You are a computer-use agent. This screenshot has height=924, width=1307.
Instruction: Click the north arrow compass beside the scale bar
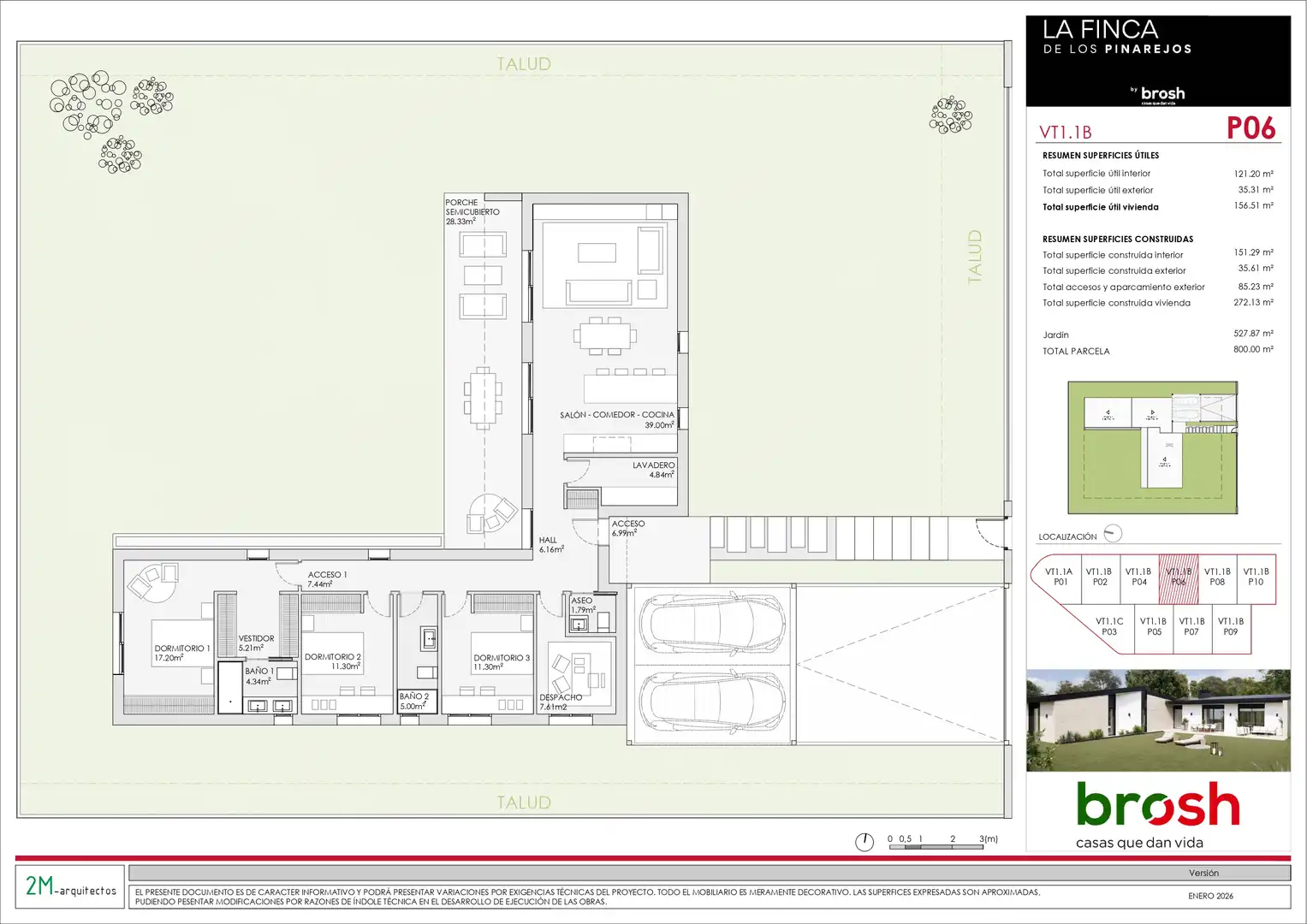(864, 842)
